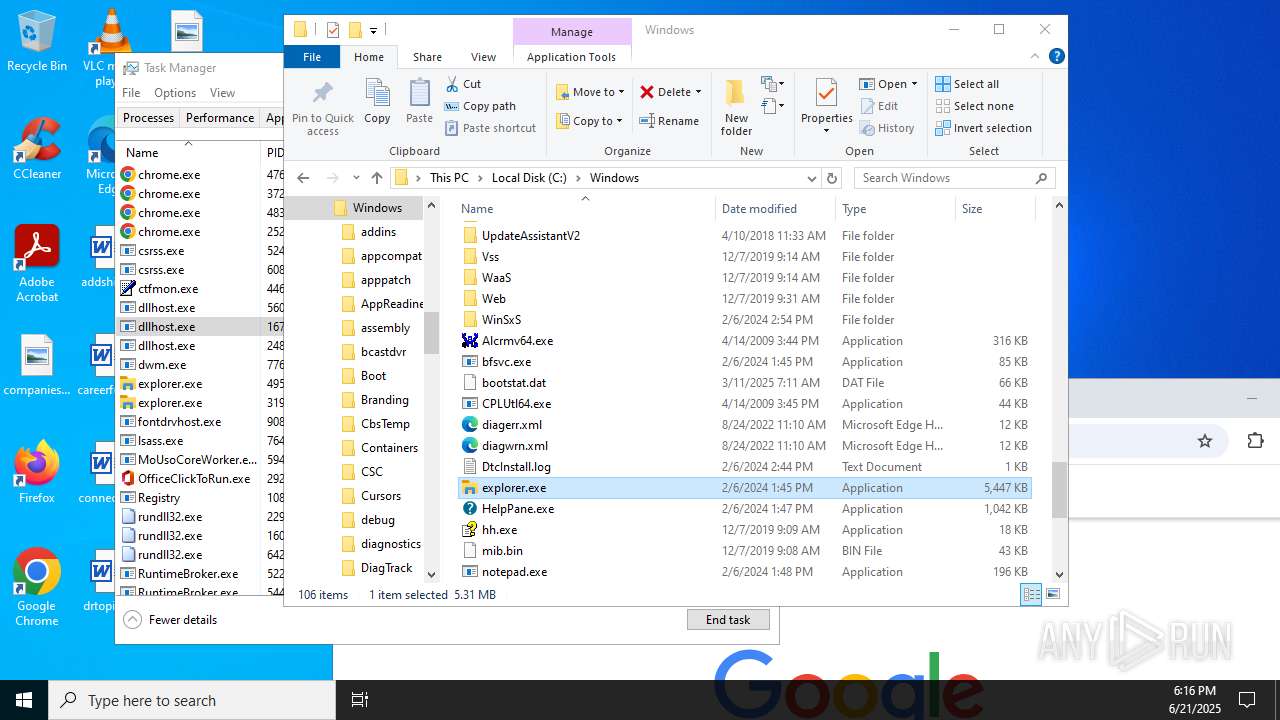Switch to the View ribbon tab
Viewport: 1280px width, 720px height.
(483, 57)
